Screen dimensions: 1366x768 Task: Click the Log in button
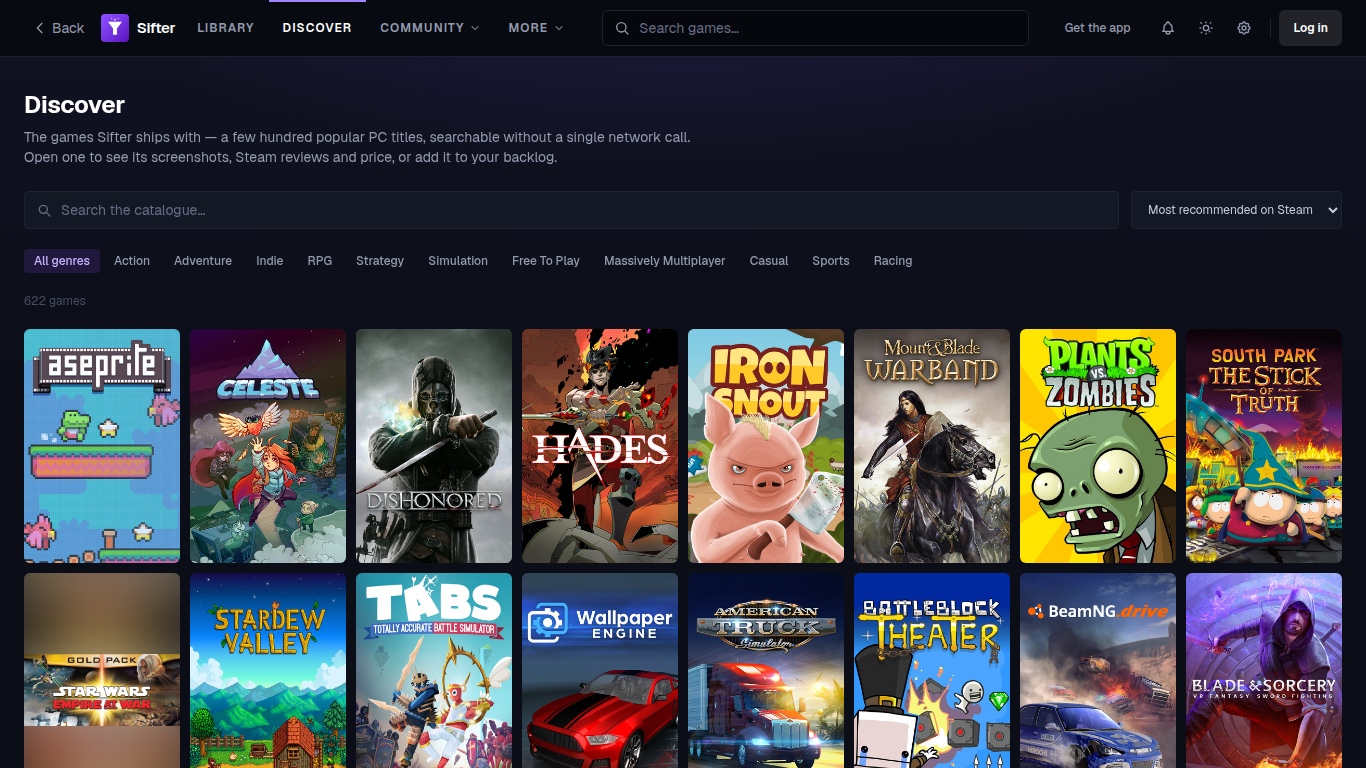pos(1310,28)
